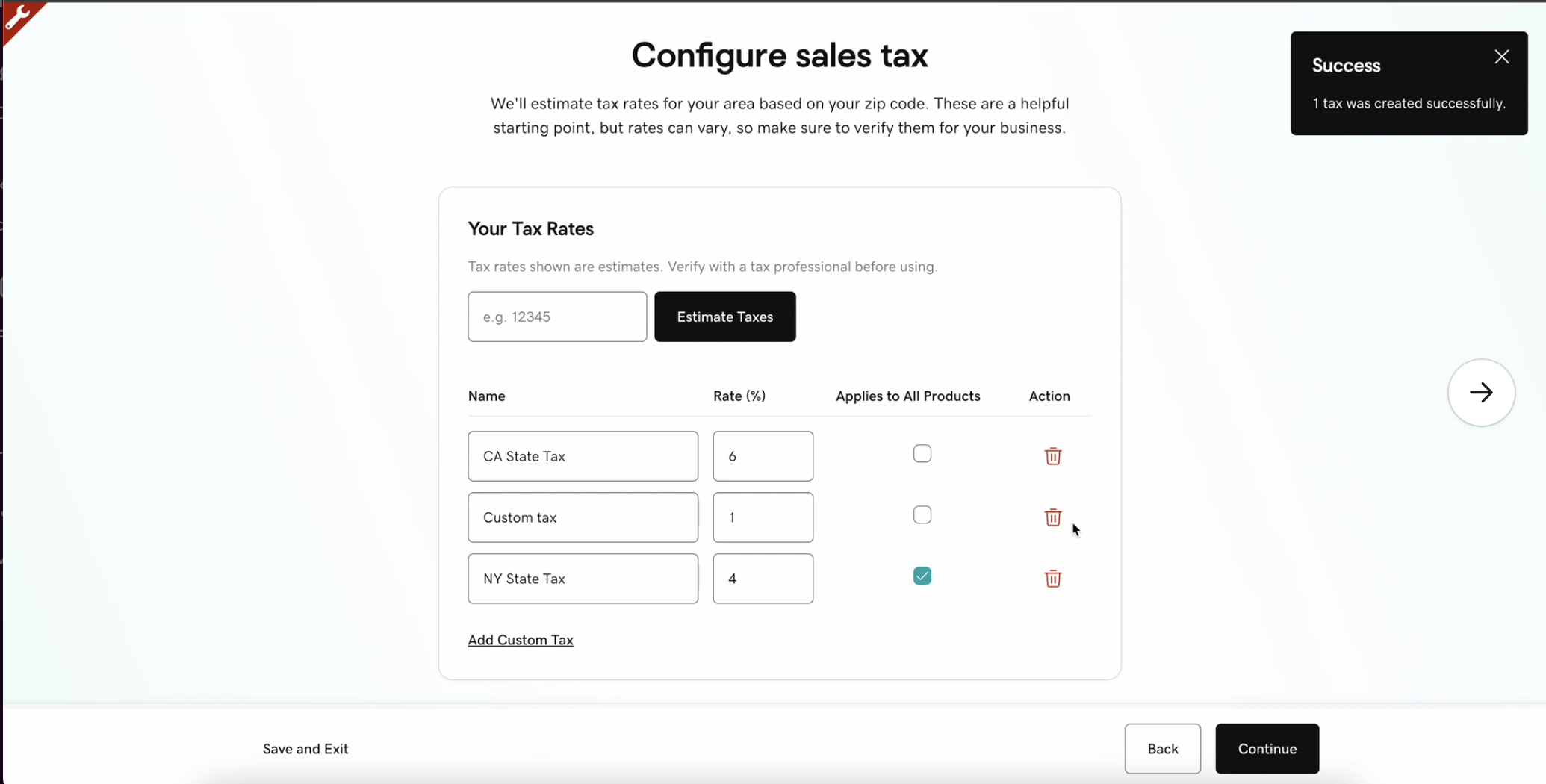Edit the Custom tax rate field
The image size is (1546, 784).
[763, 517]
